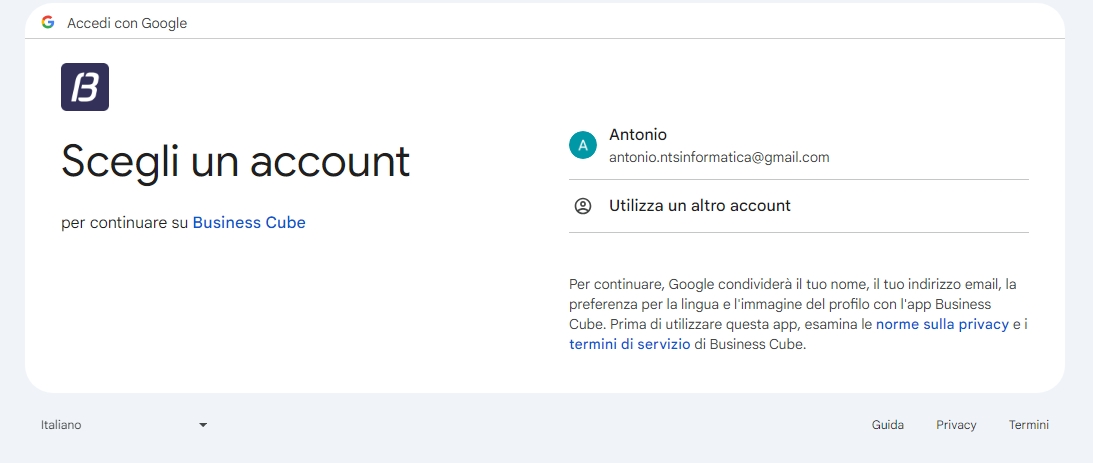The width and height of the screenshot is (1093, 463).
Task: Choose the account named Antonio
Action: tap(638, 135)
